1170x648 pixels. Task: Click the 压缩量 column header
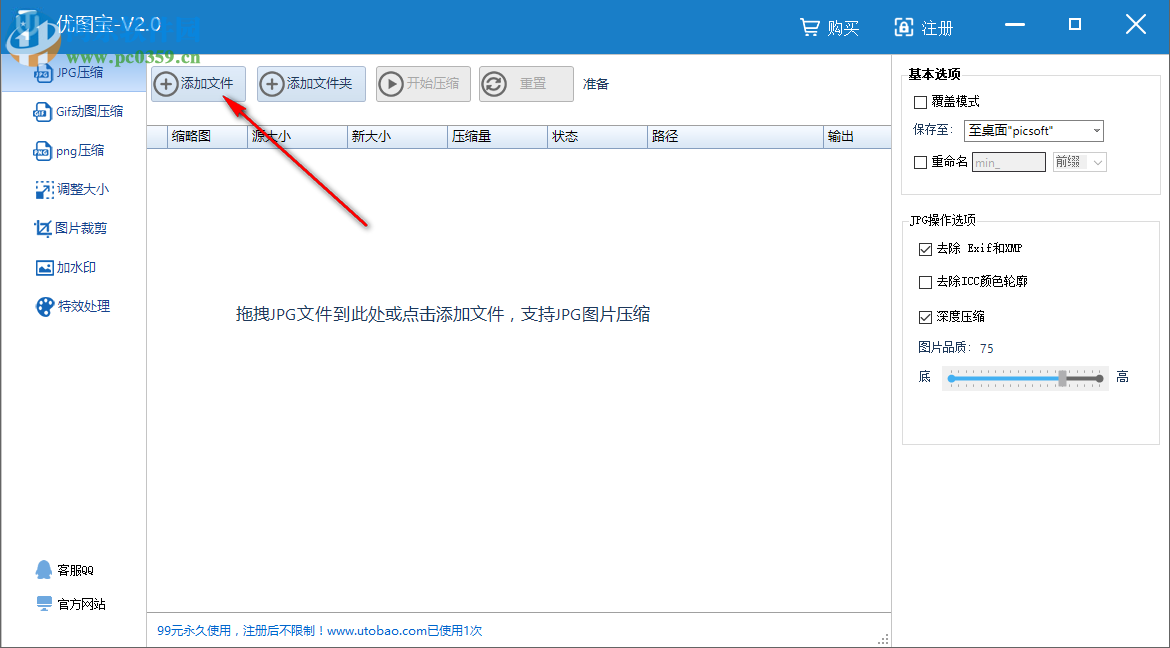[497, 137]
